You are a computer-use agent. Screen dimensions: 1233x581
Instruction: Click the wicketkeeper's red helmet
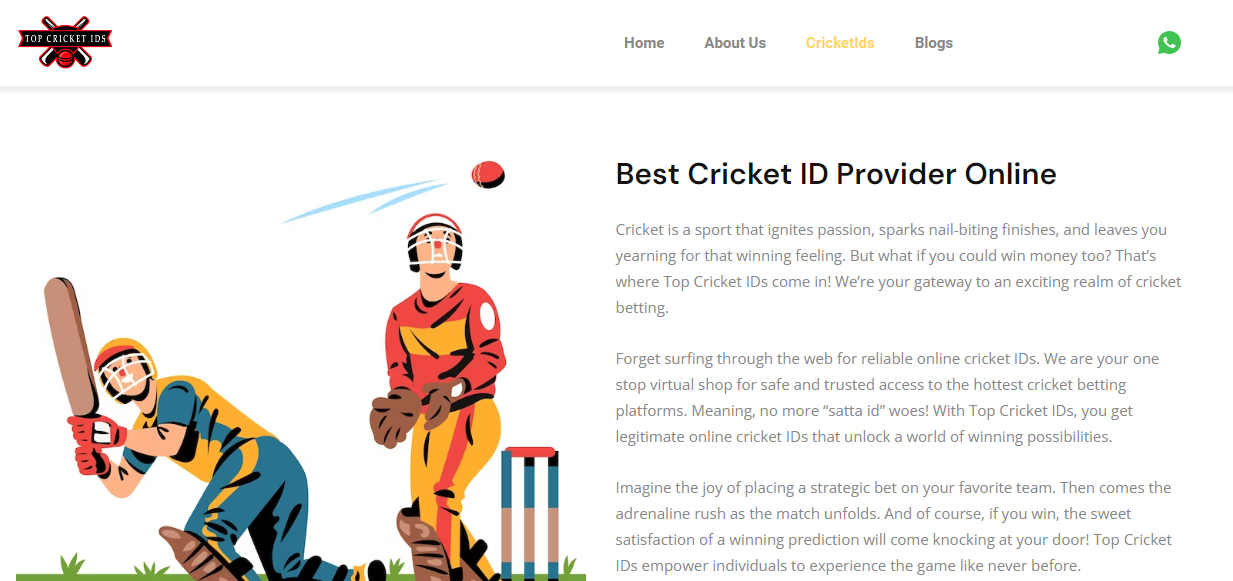435,241
